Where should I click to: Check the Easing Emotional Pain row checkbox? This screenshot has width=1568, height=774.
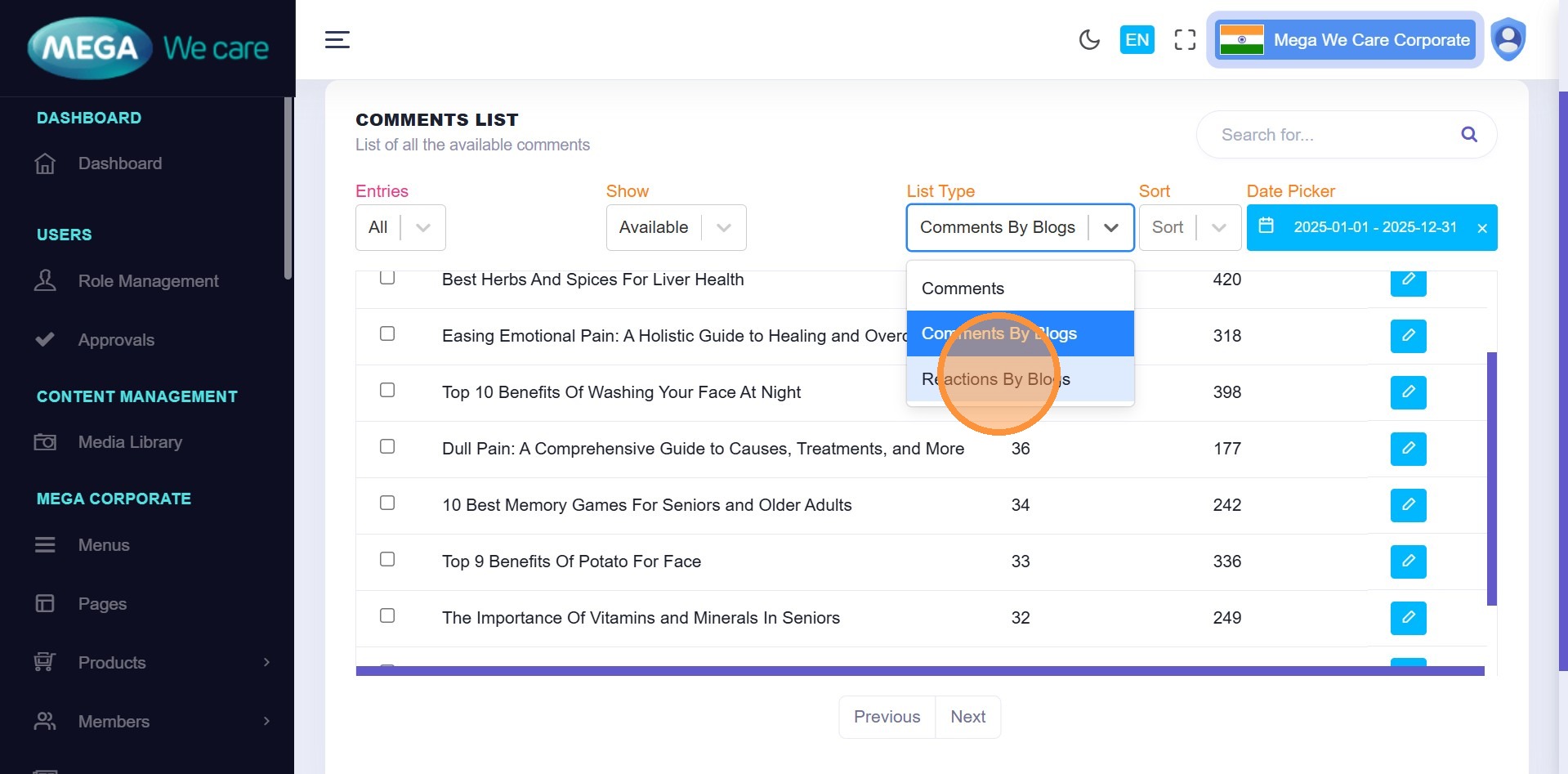(x=387, y=333)
